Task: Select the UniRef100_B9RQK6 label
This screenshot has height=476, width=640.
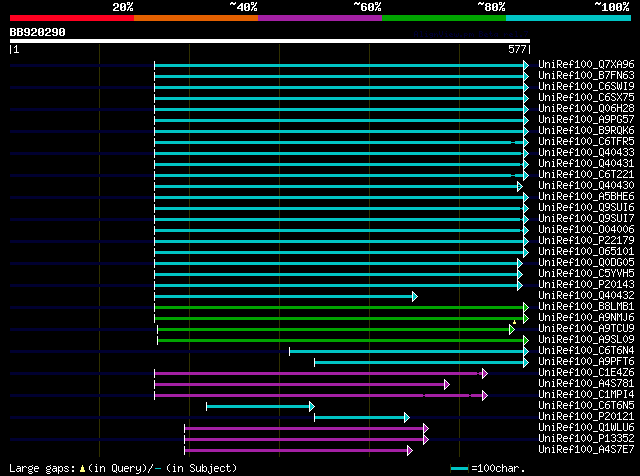Action: (586, 131)
